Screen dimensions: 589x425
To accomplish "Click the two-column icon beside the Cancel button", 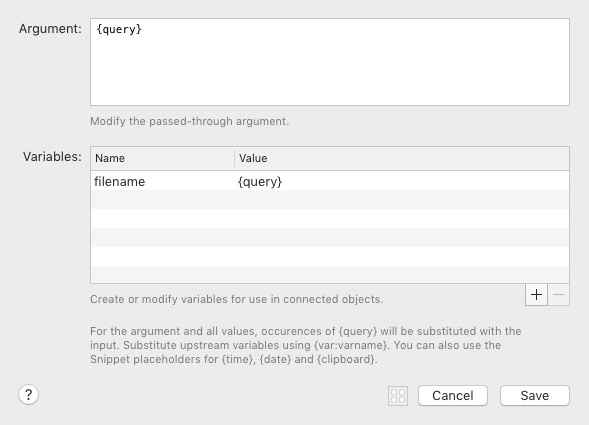I will point(398,396).
